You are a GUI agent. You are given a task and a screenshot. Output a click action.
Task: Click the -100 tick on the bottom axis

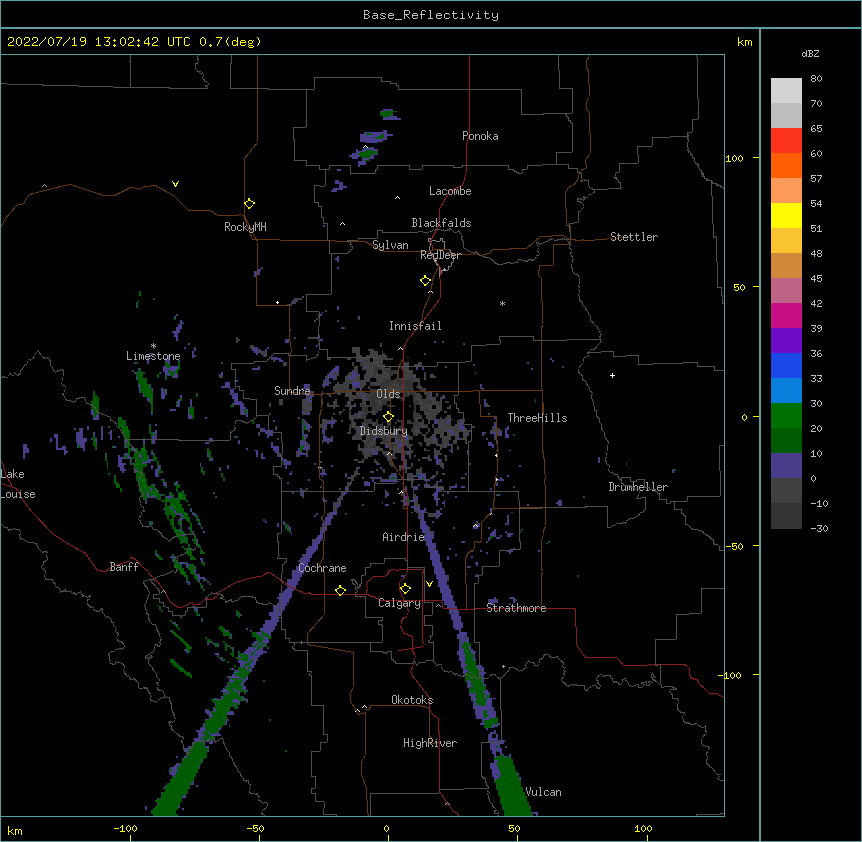125,828
